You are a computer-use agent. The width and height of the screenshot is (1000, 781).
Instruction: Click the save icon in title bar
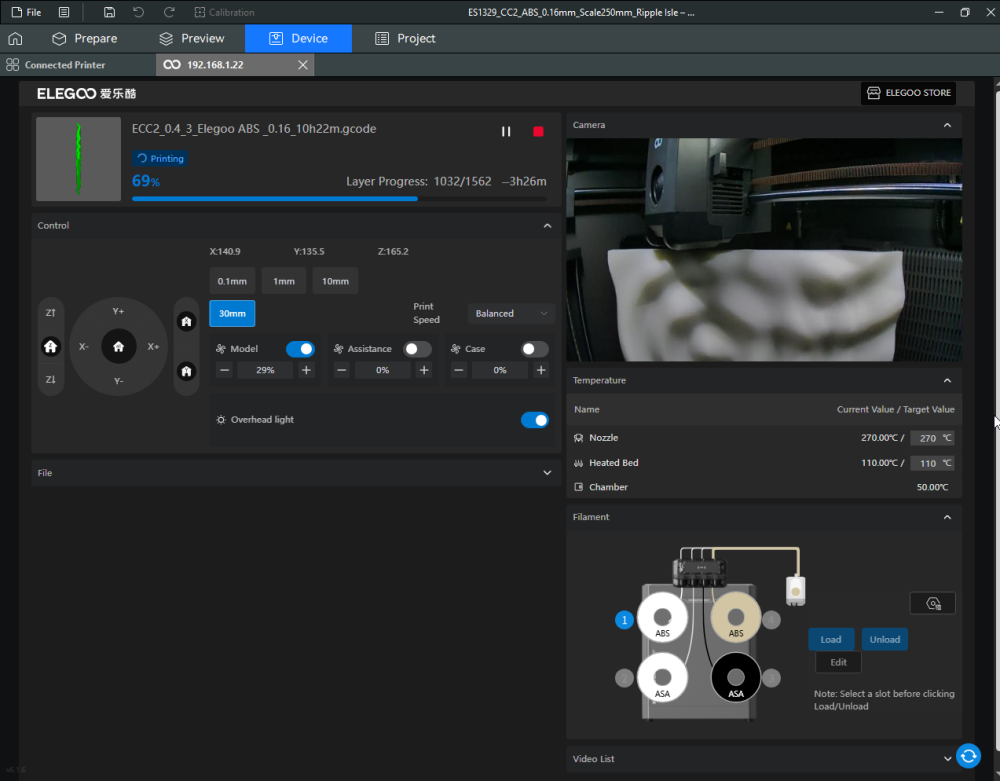point(109,12)
